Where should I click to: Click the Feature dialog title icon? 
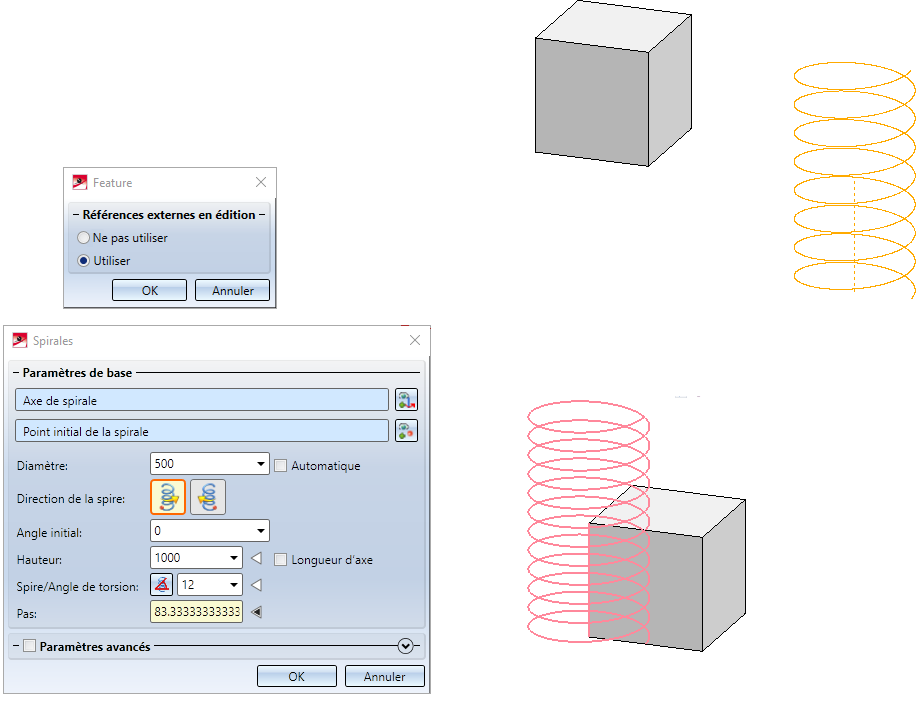[x=79, y=182]
